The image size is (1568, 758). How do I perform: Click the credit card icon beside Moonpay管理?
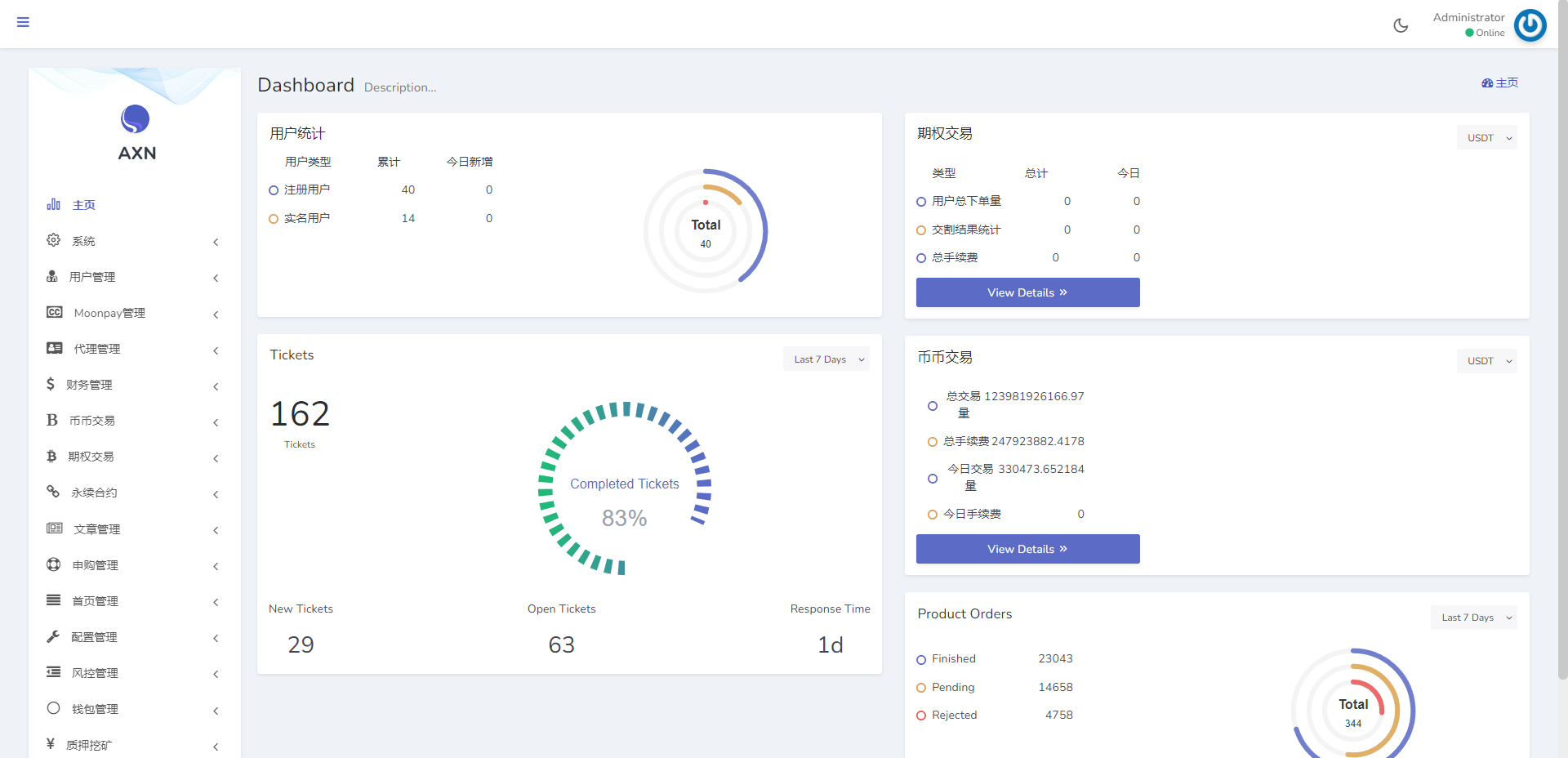pos(55,313)
